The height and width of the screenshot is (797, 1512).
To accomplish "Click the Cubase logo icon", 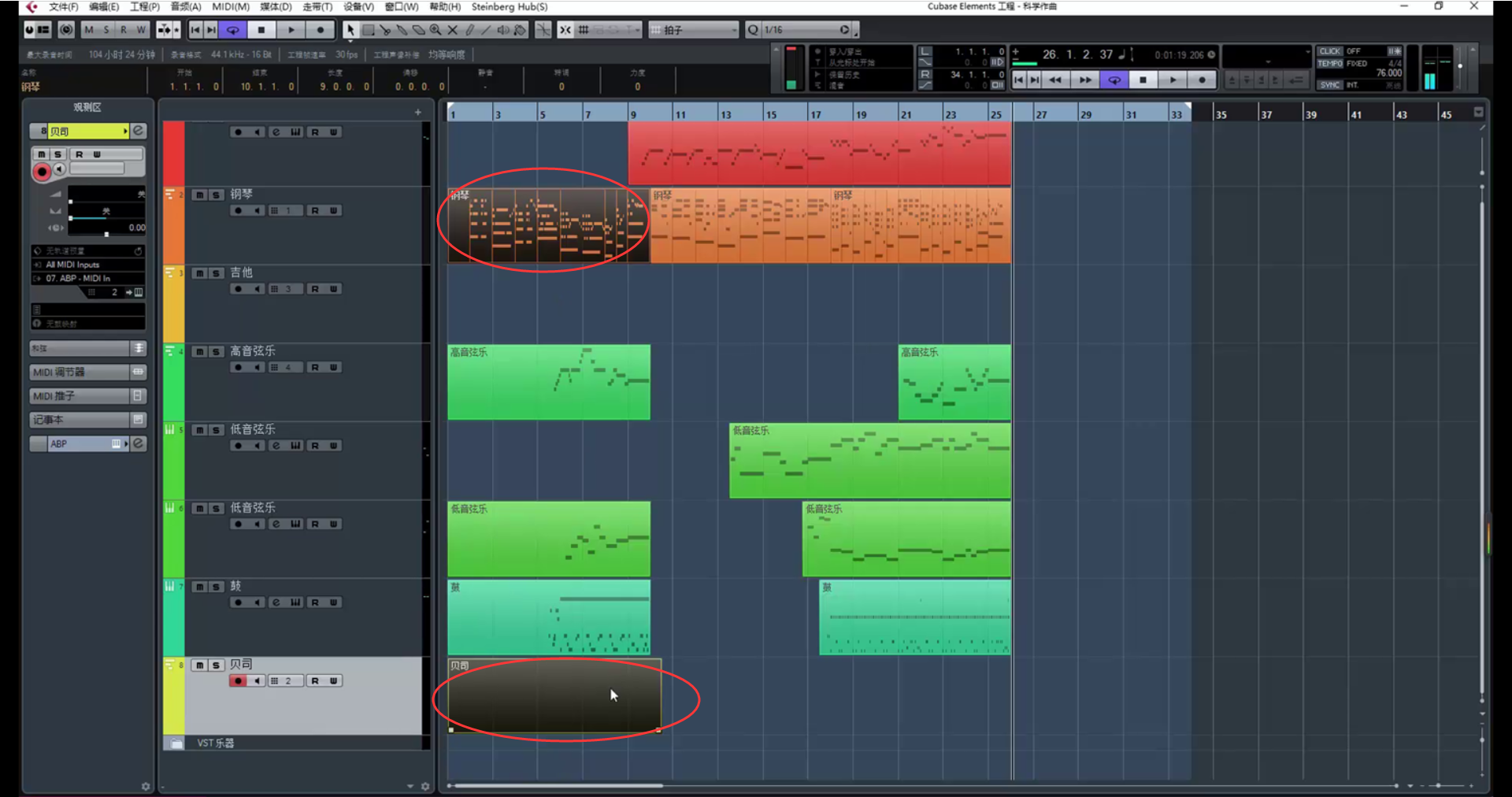I will coord(31,7).
